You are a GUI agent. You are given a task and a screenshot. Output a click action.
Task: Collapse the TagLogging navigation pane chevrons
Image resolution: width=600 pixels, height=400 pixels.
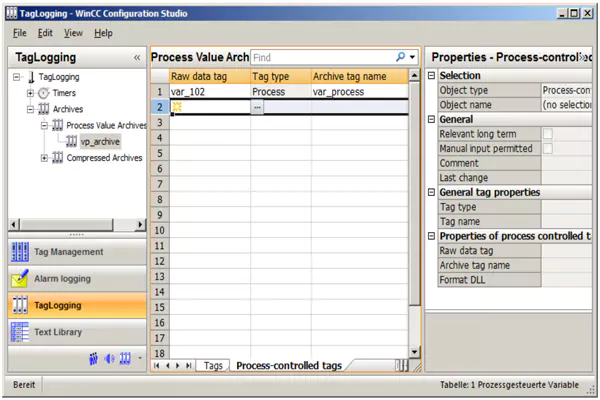coord(137,57)
